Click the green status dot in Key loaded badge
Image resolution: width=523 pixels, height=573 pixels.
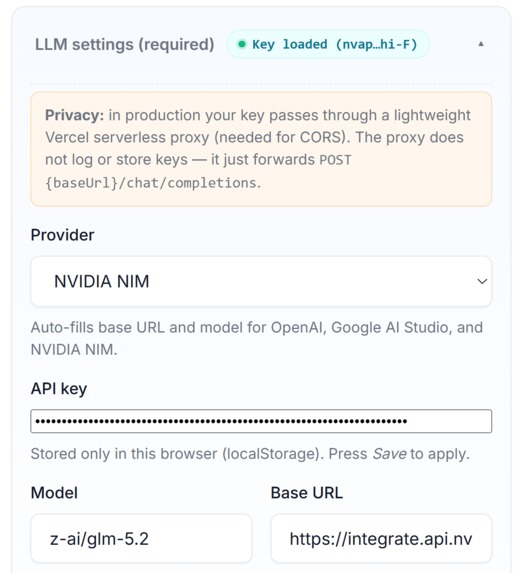[x=242, y=44]
